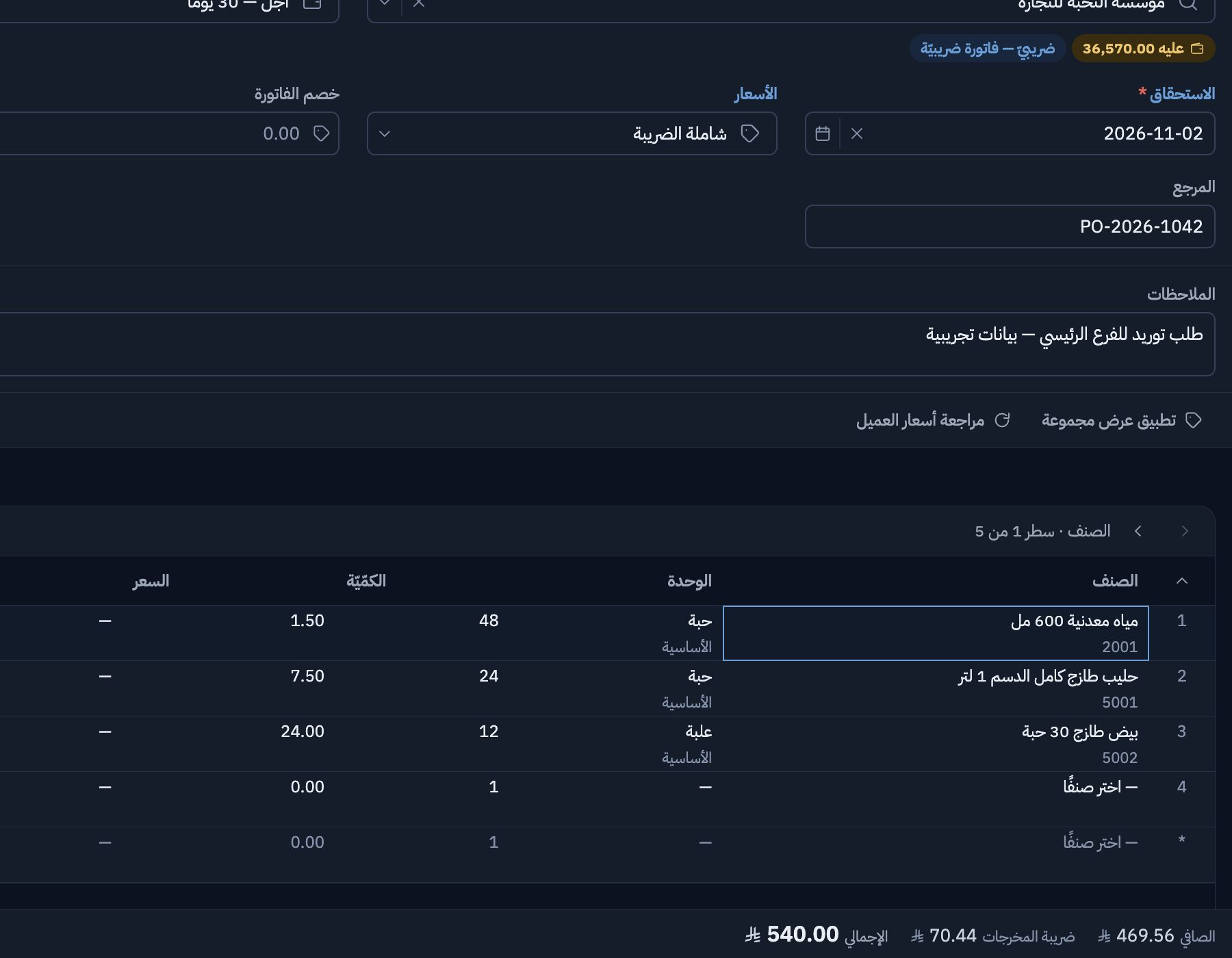This screenshot has height=958, width=1232.
Task: Click the new row (*) اختر صنفًا placeholder
Action: [936, 855]
